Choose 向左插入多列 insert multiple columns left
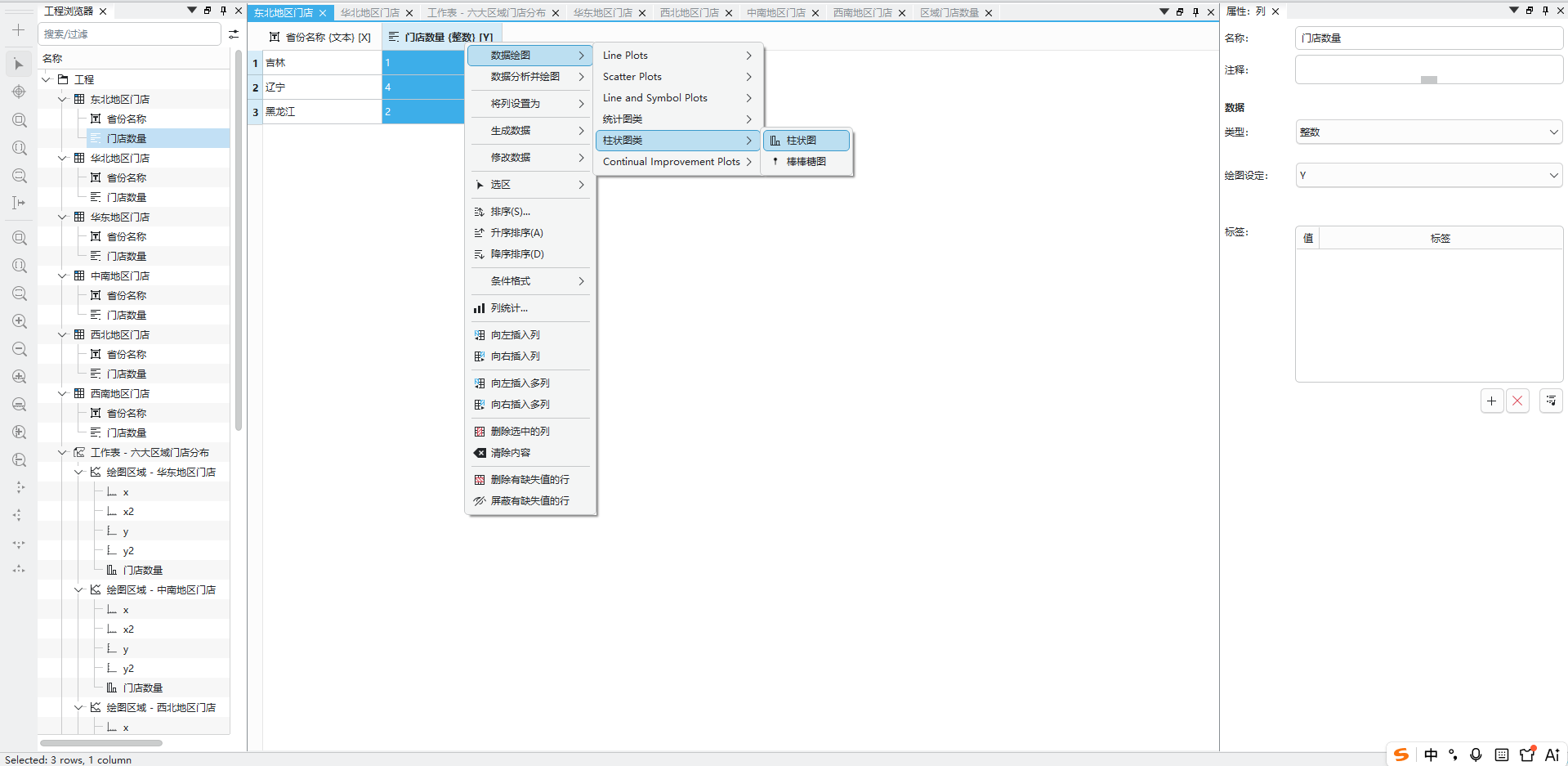 (x=531, y=383)
